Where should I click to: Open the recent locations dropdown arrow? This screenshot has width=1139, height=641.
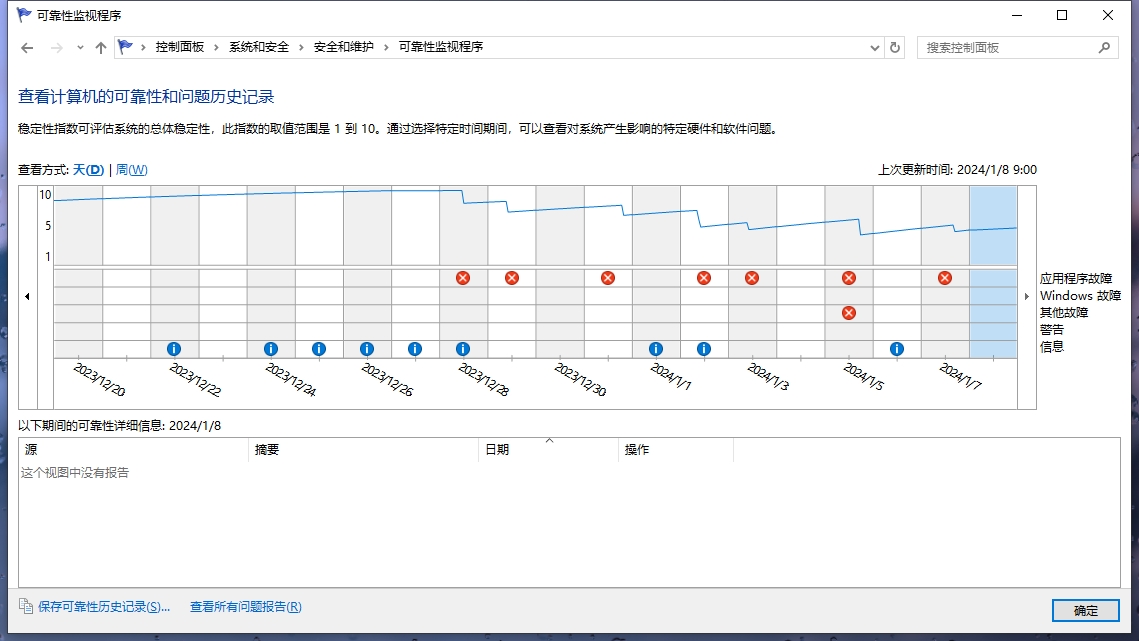[x=80, y=48]
